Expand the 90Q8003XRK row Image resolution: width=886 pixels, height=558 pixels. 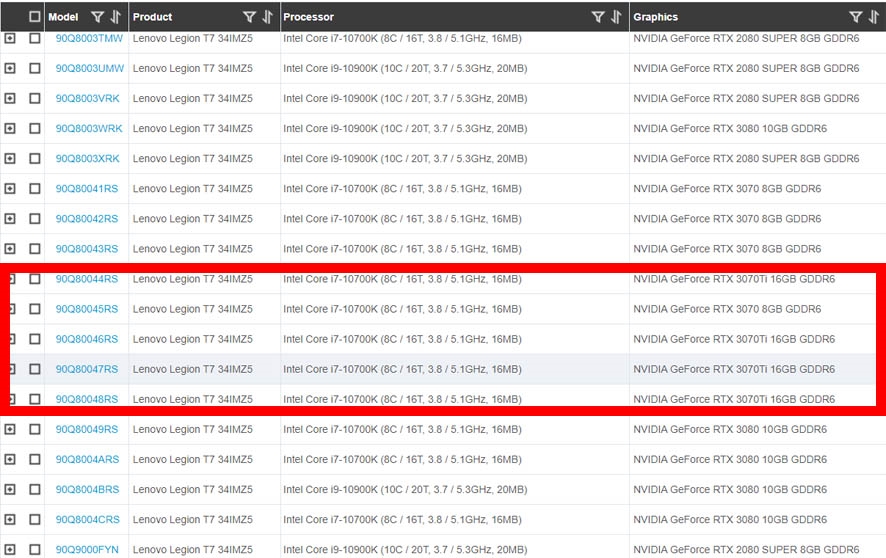point(10,158)
